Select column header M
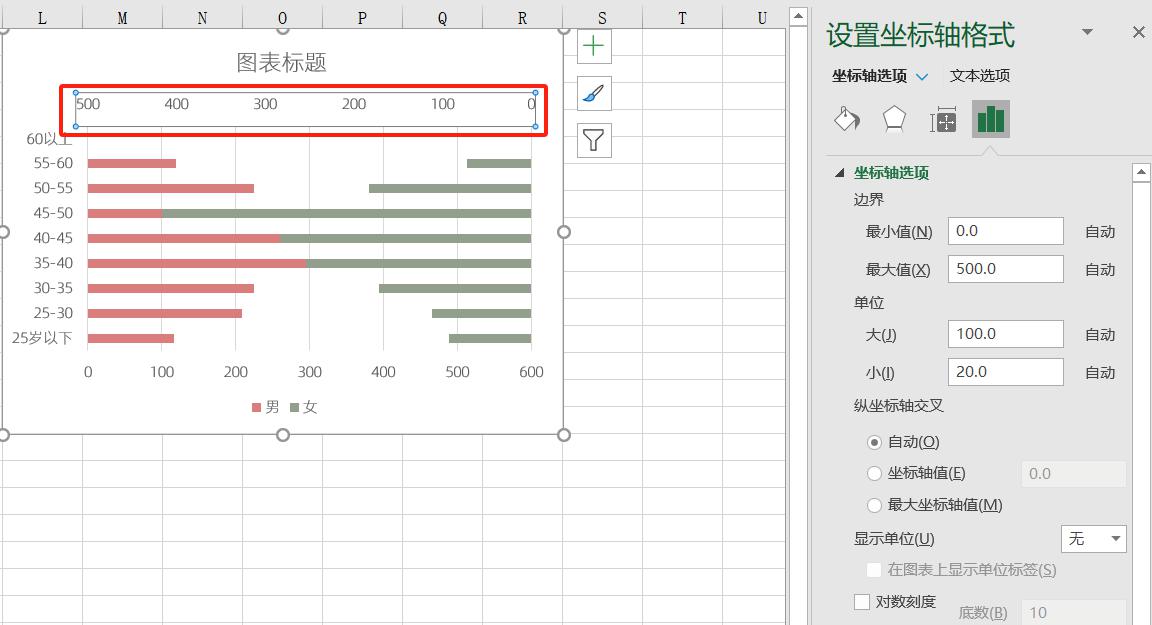This screenshot has height=625, width=1152. pos(122,18)
